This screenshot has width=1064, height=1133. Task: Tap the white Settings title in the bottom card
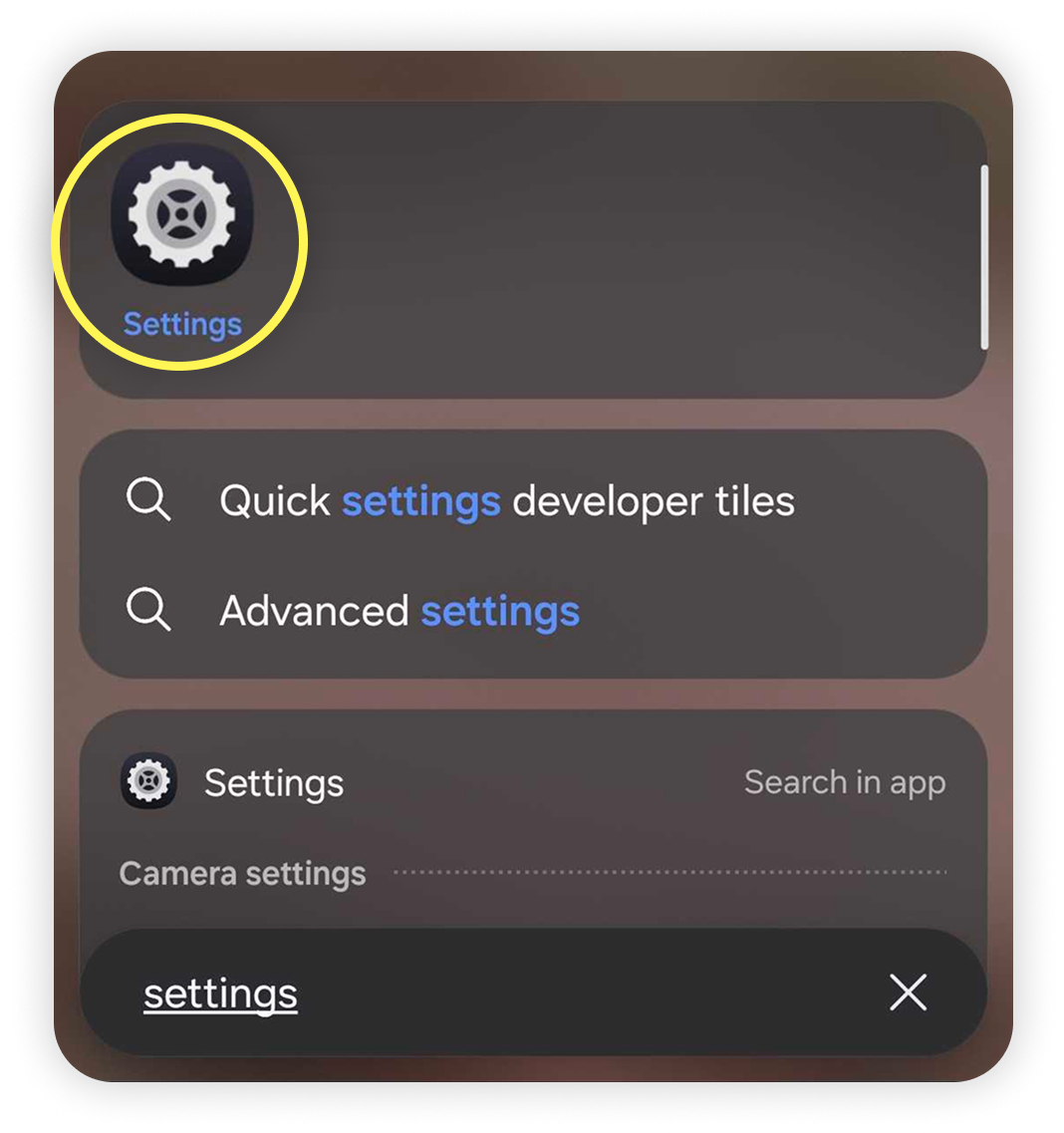[x=274, y=783]
